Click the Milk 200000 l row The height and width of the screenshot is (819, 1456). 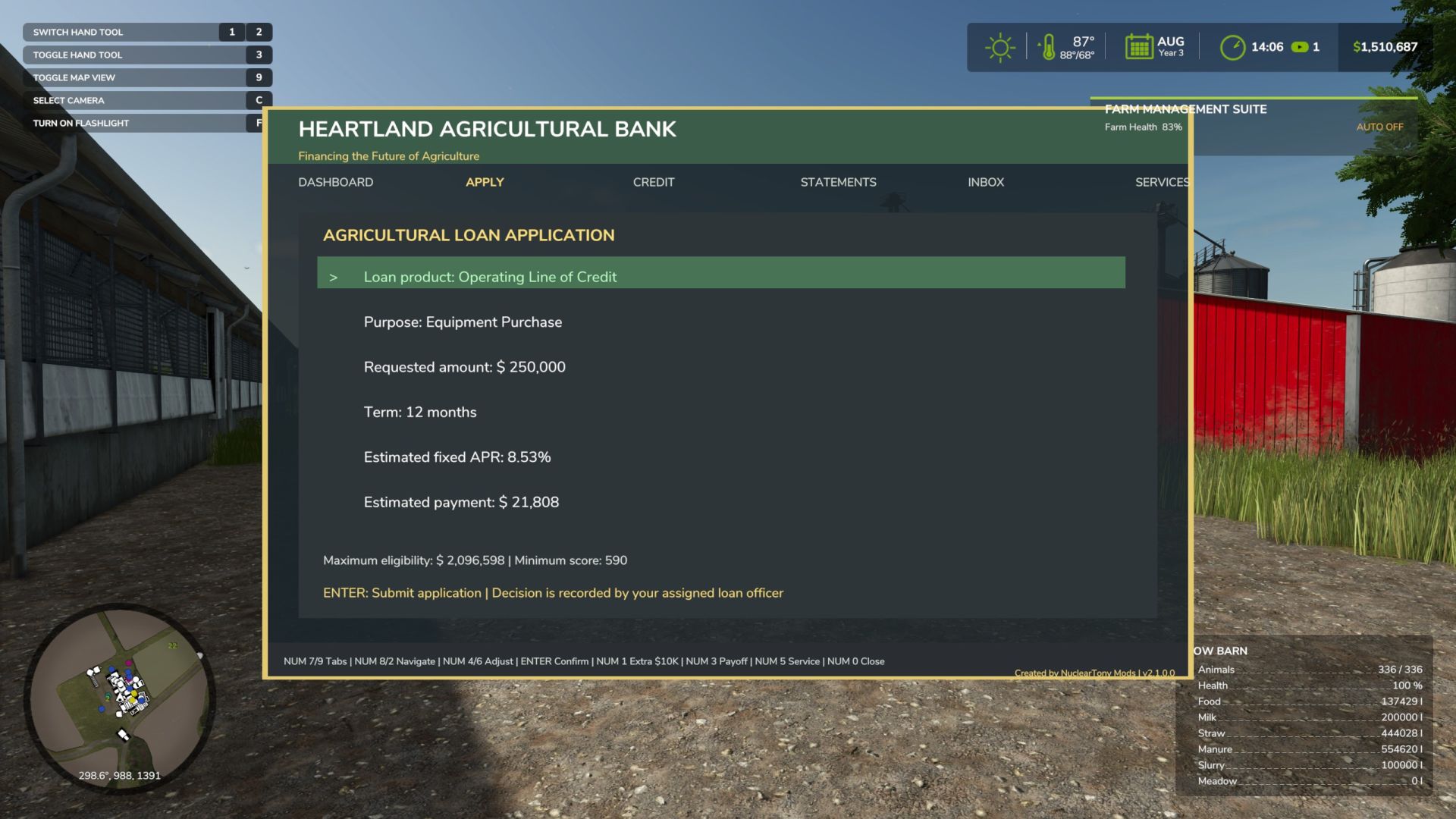click(x=1310, y=717)
